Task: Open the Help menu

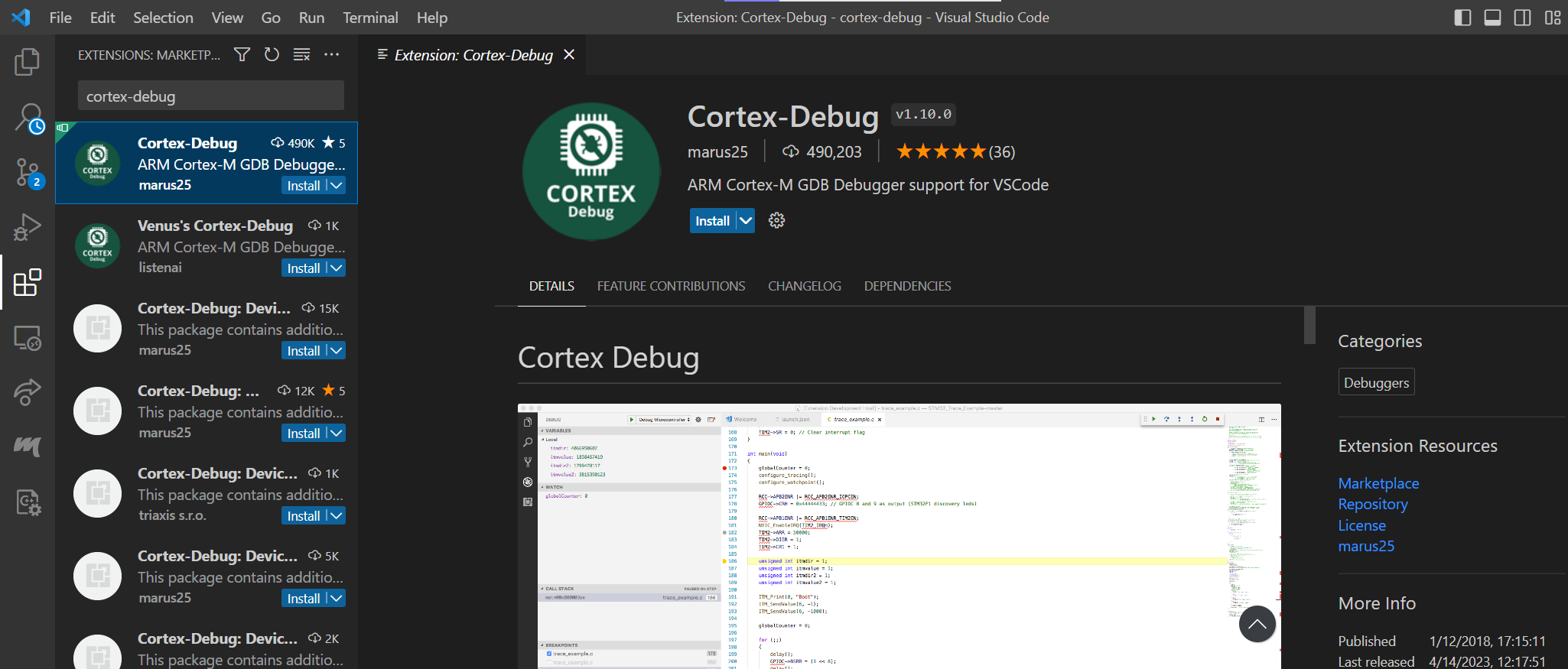Action: pos(432,18)
